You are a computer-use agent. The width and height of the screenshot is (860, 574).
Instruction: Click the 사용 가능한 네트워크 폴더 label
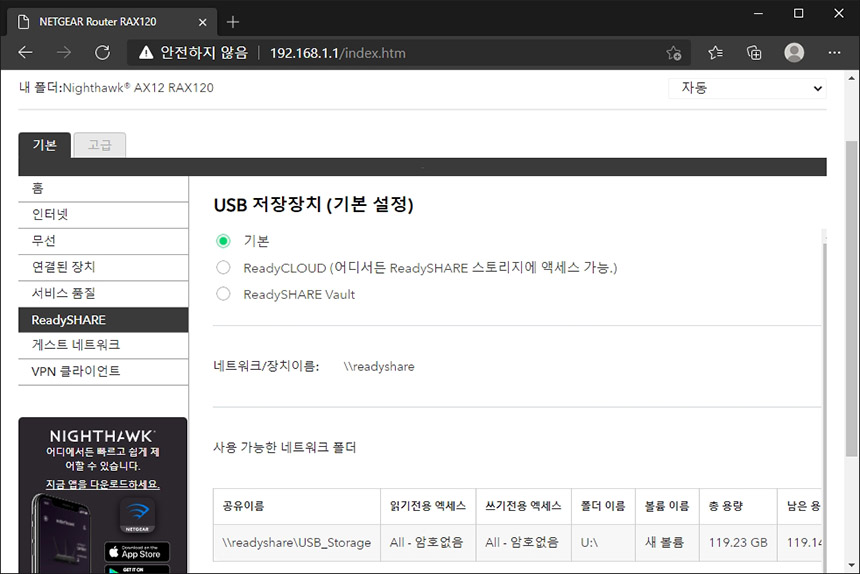click(x=285, y=447)
